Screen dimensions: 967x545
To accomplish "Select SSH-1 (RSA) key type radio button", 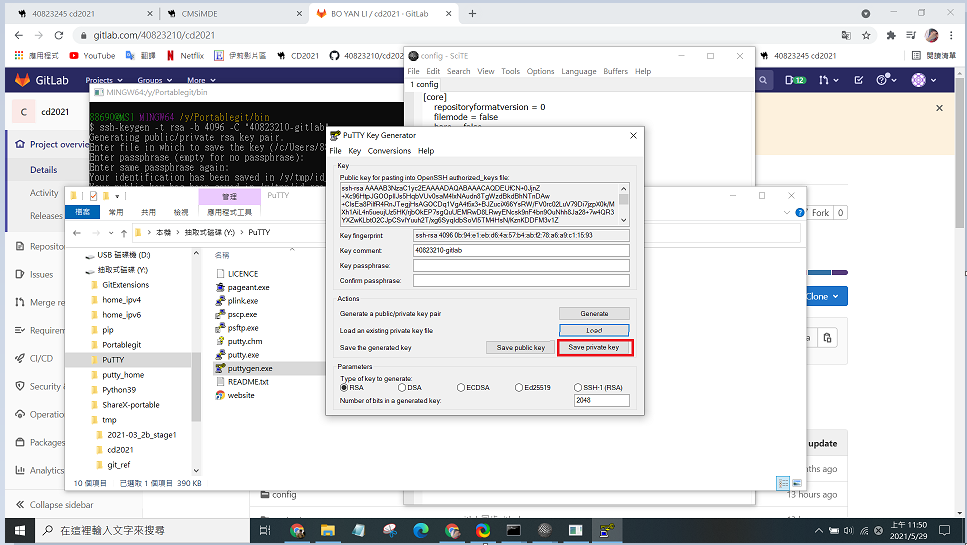I will click(x=578, y=388).
